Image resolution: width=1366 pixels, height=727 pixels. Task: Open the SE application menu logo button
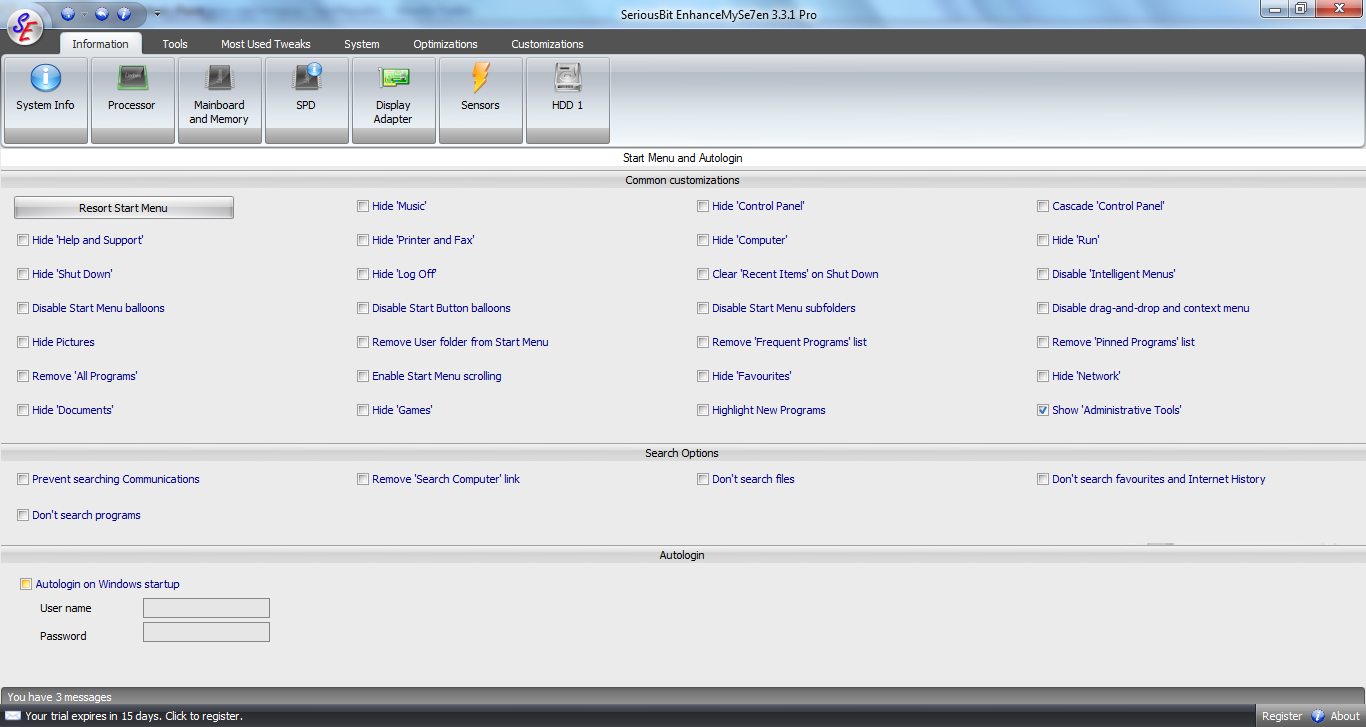[24, 27]
